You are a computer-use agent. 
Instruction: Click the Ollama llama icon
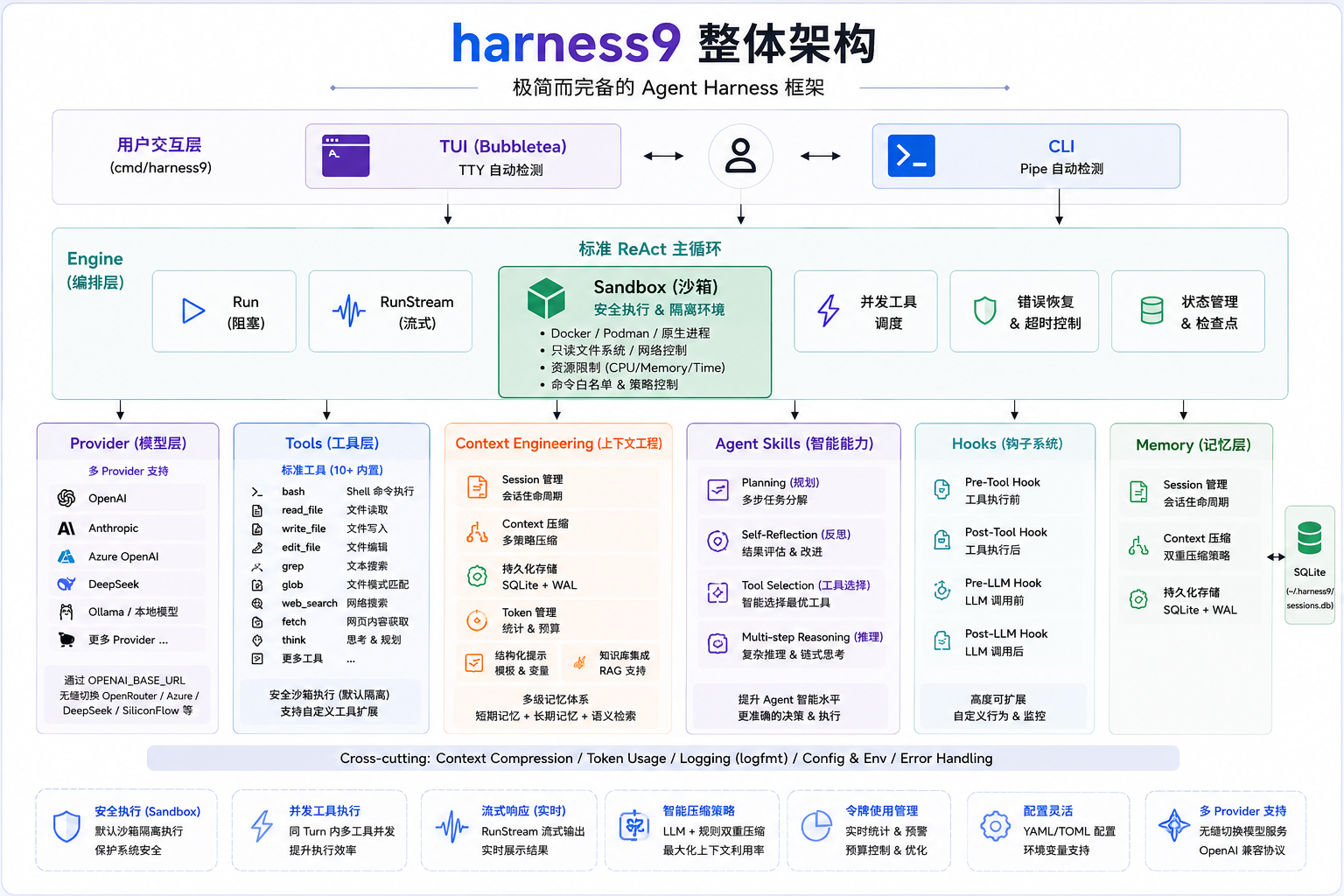(66, 612)
